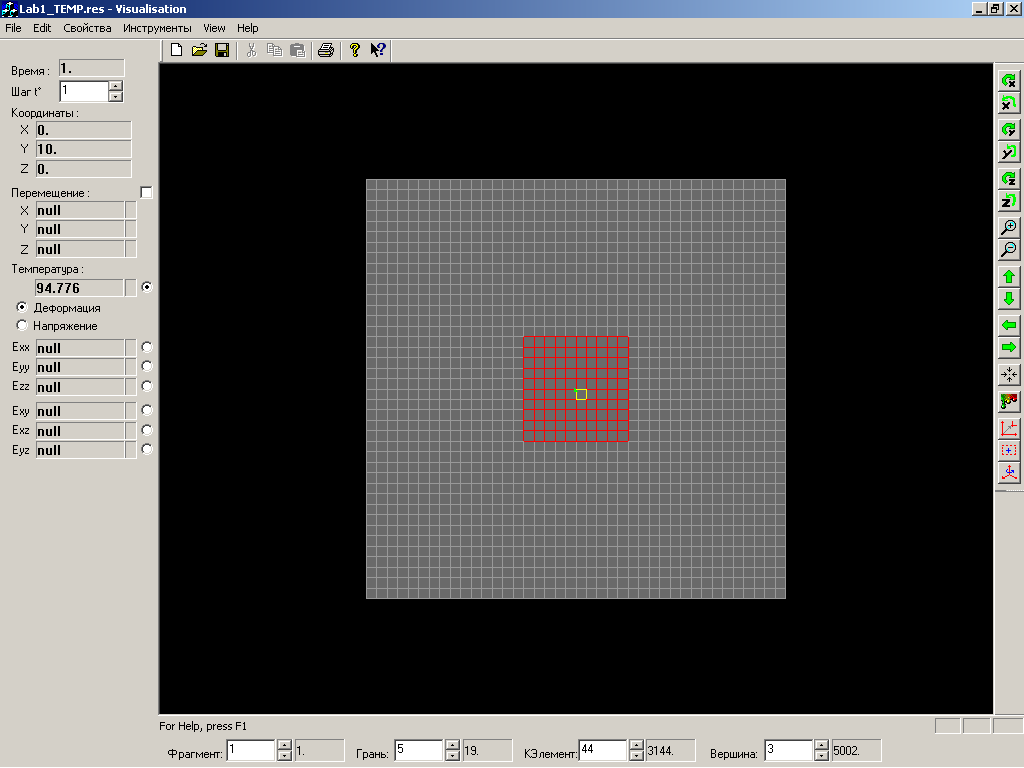Open a file with the folder icon
This screenshot has width=1024, height=768.
coord(199,50)
